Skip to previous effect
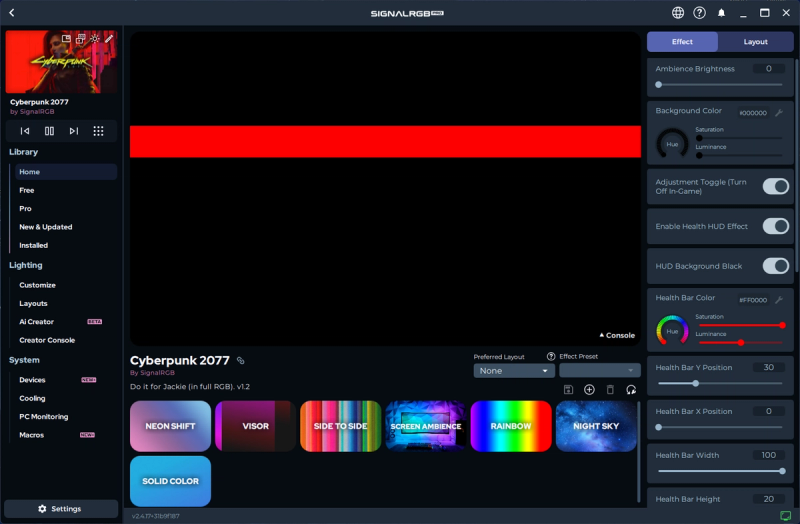 24,131
